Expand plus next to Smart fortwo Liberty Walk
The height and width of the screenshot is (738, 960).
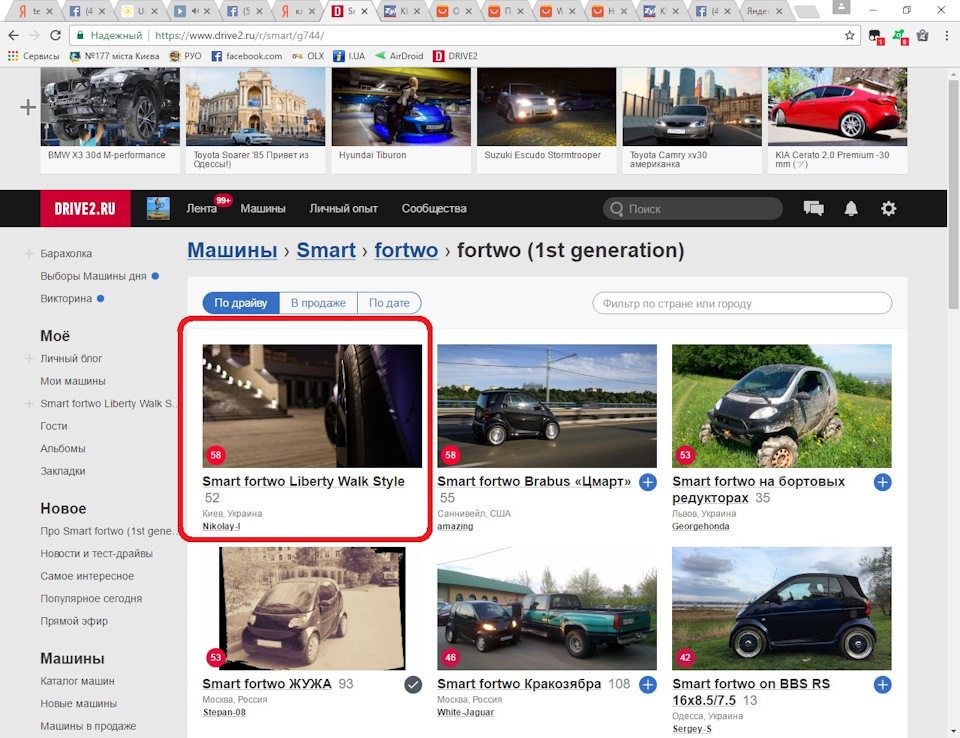pos(28,404)
